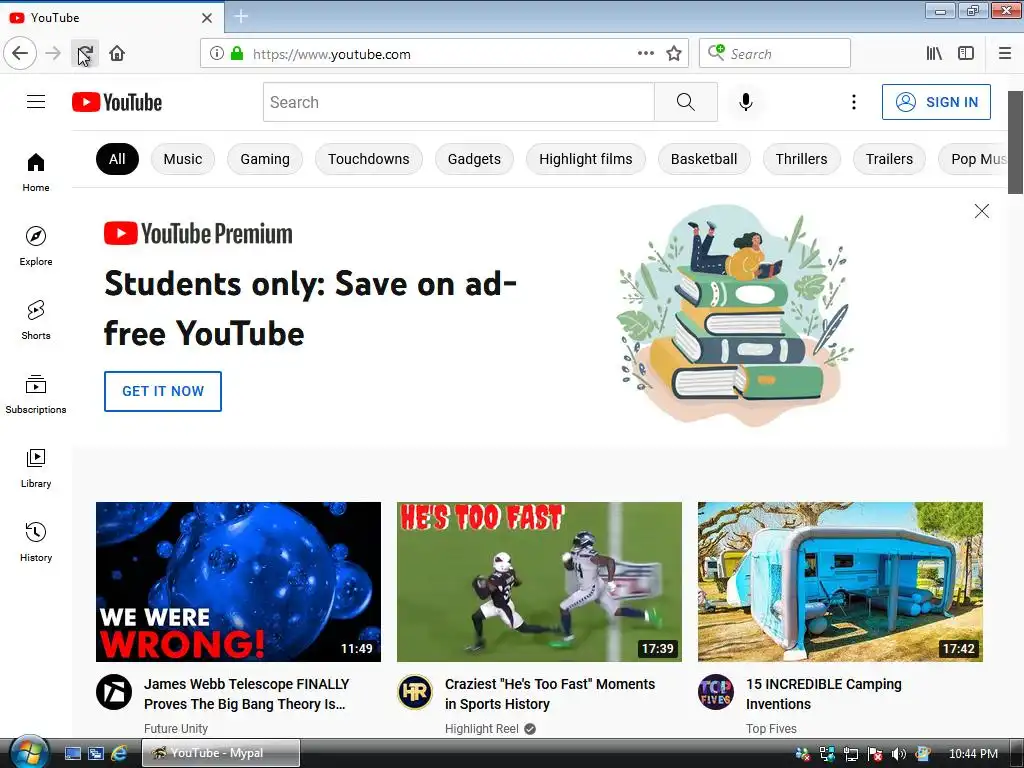Open Library in YouTube sidebar

tap(36, 468)
